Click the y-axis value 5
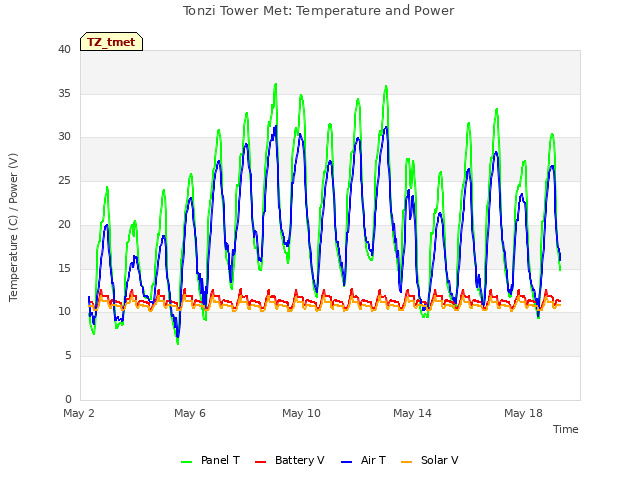Screen dimensions: 640x480 pos(68,356)
